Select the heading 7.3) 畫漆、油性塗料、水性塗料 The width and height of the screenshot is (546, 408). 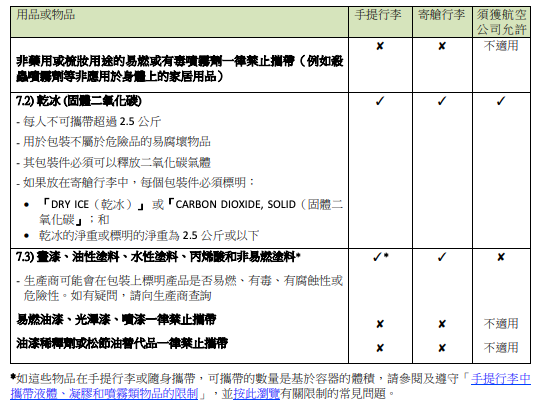tap(158, 257)
